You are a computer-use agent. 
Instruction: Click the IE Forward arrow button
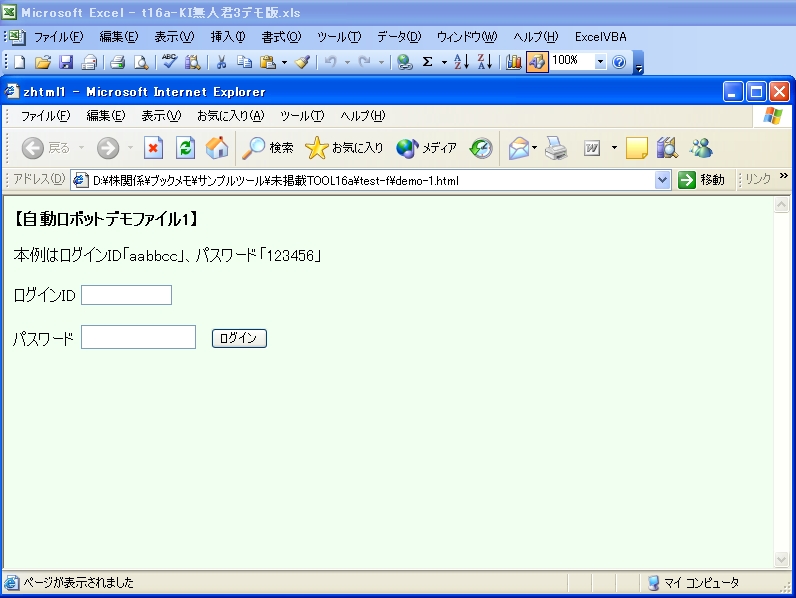click(108, 148)
